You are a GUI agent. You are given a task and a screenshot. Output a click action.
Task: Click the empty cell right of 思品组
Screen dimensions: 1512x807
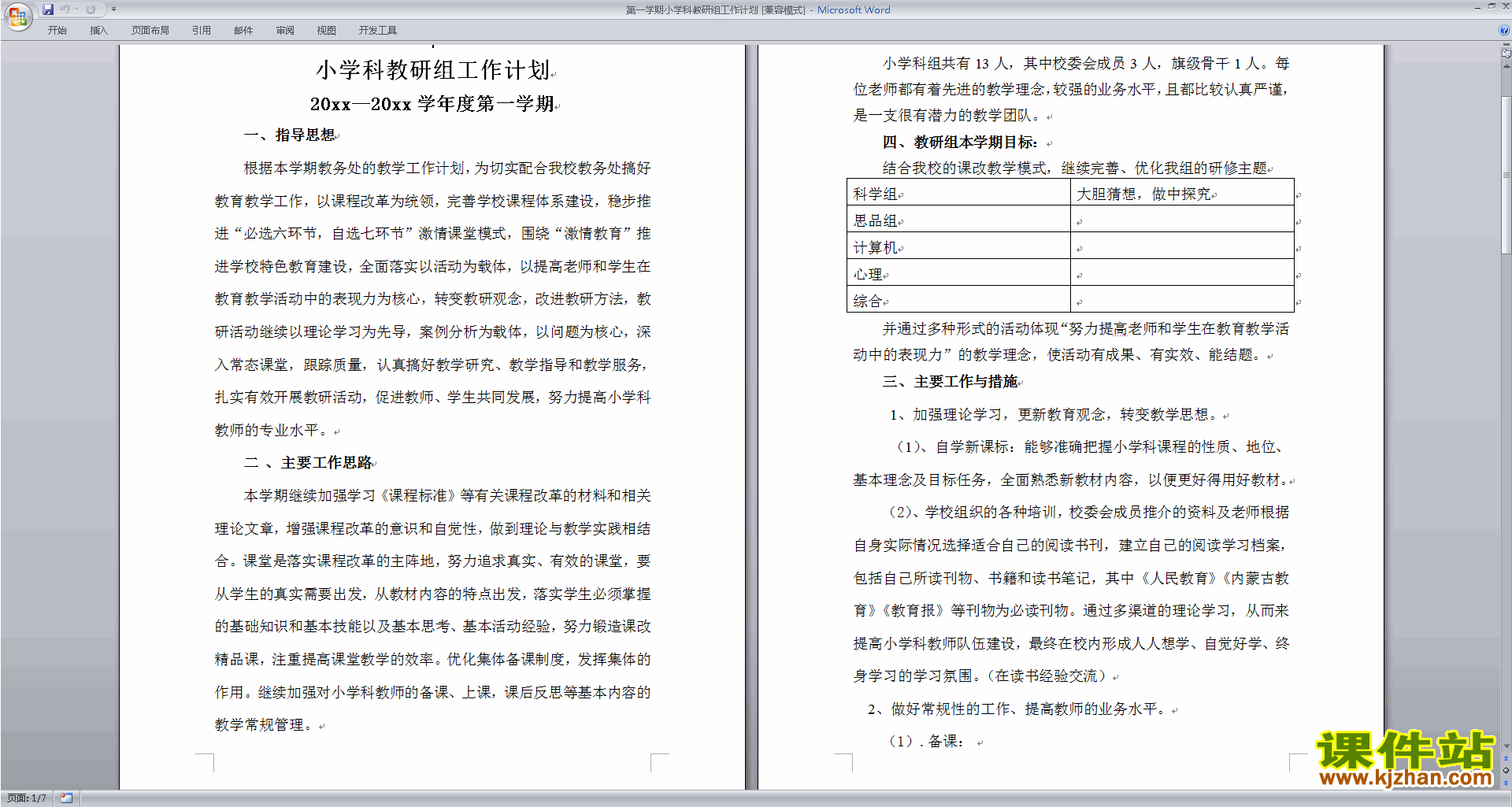click(1182, 219)
